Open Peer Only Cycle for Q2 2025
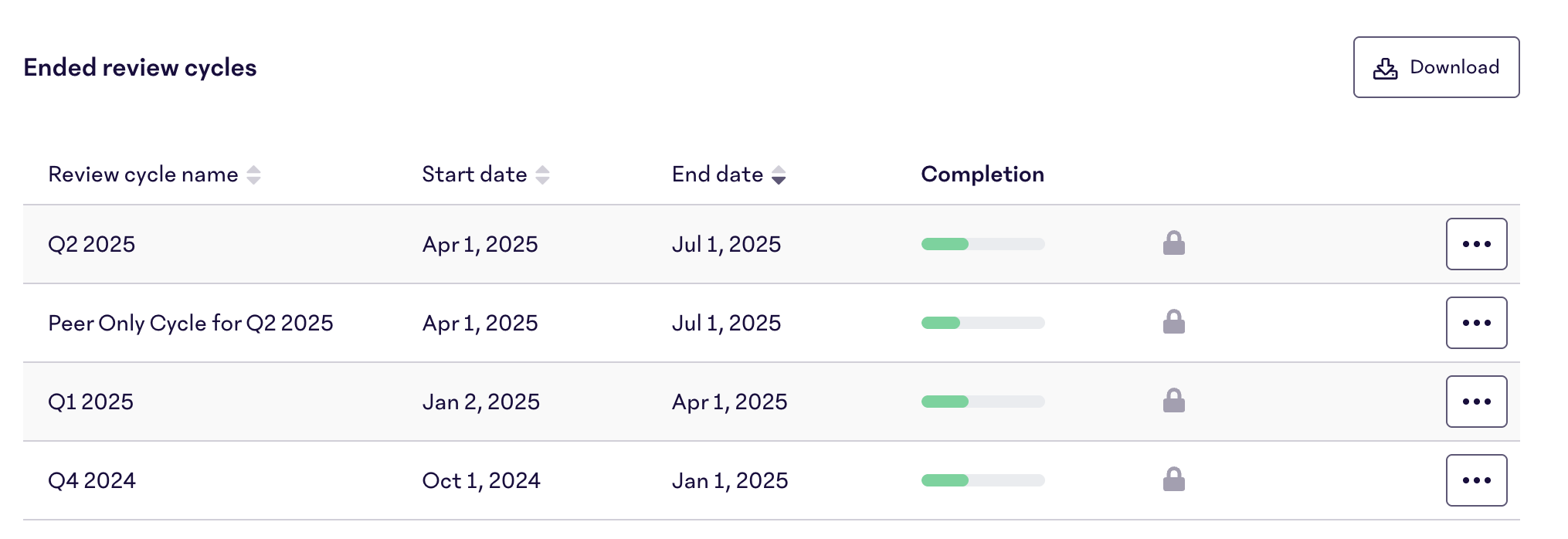Viewport: 1568px width, 539px height. click(190, 323)
